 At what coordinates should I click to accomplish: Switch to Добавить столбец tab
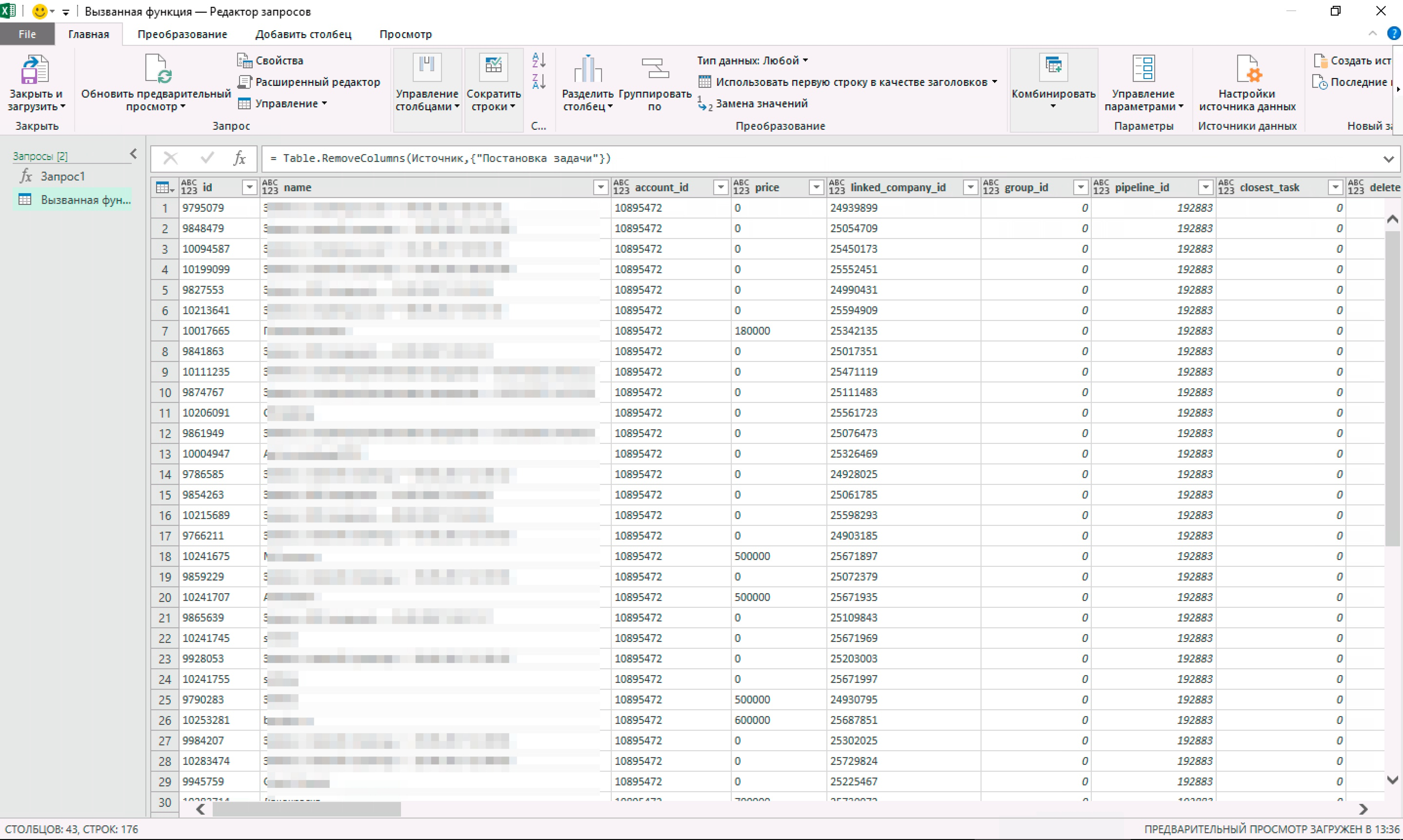tap(303, 34)
